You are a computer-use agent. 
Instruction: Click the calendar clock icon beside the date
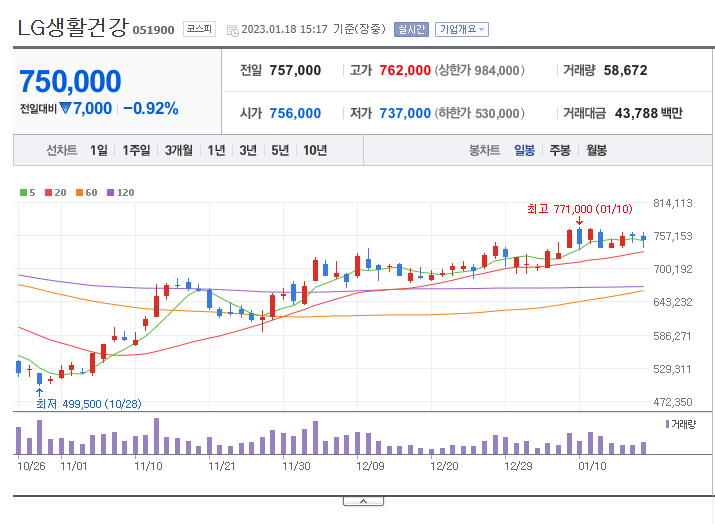pos(233,31)
